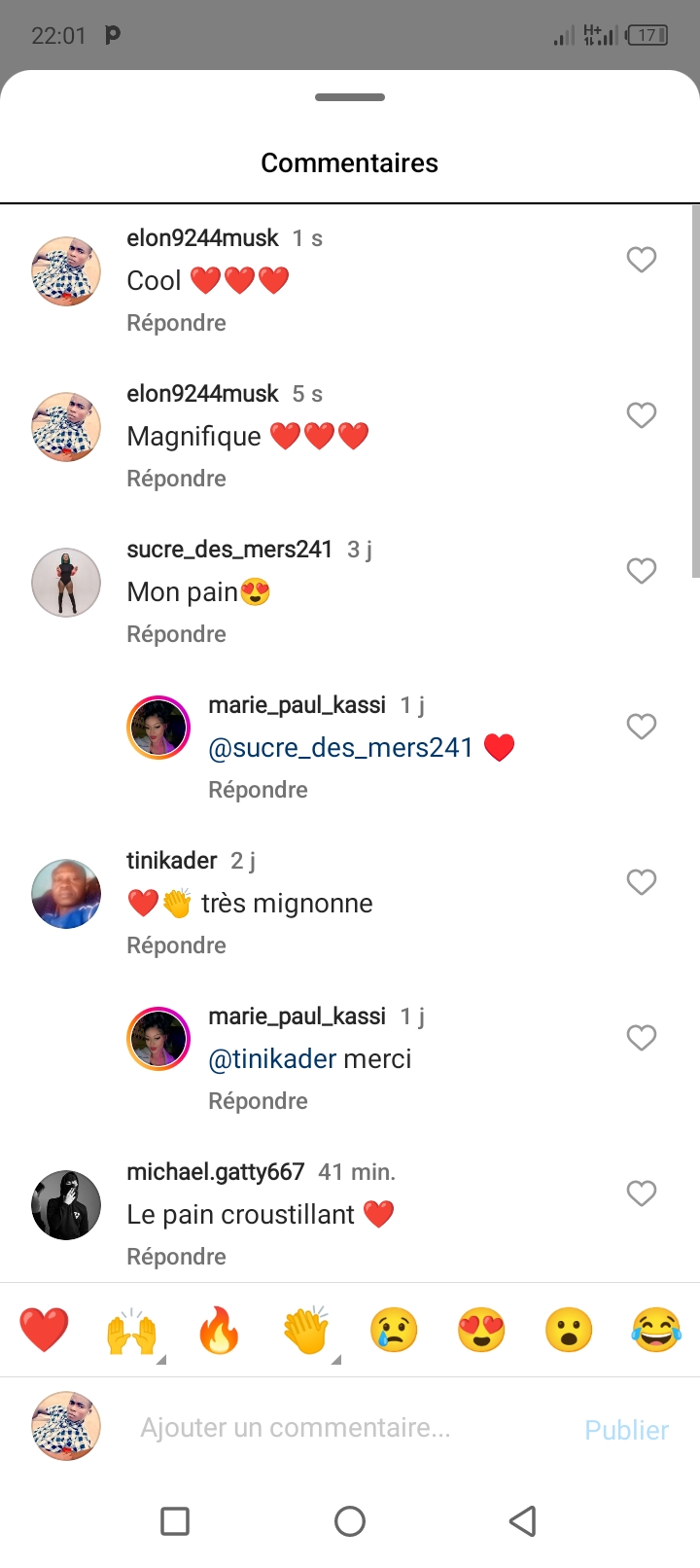The image size is (700, 1568).
Task: Open the @tinikader mention link
Action: pos(272,1058)
